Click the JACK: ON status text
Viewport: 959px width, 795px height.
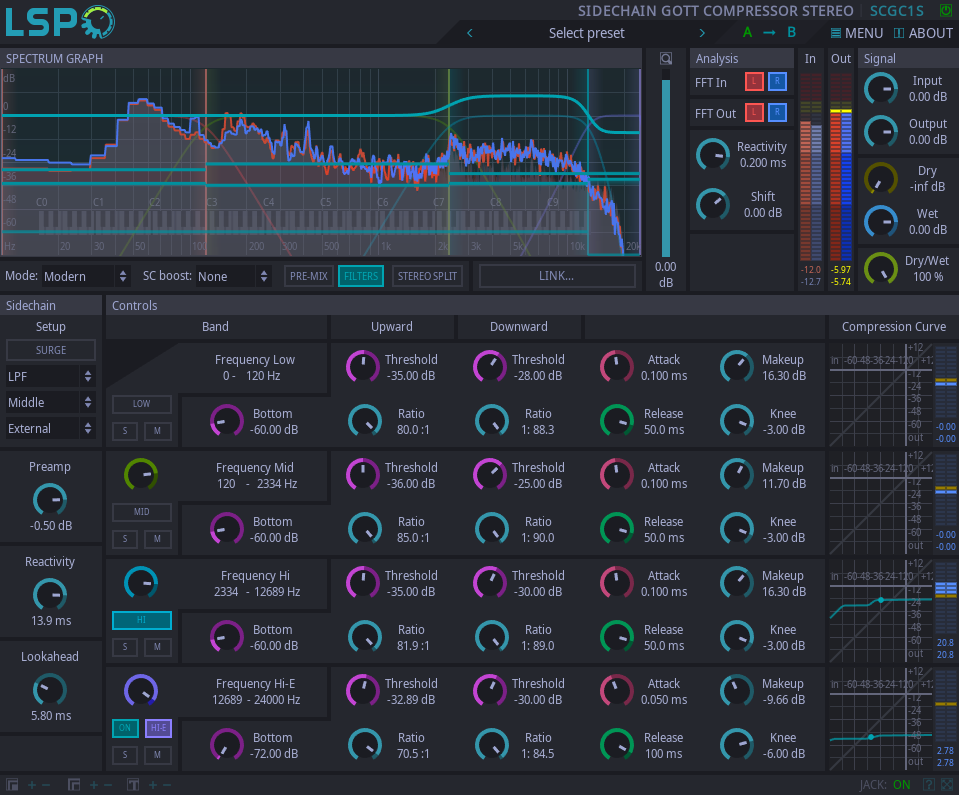click(x=884, y=785)
